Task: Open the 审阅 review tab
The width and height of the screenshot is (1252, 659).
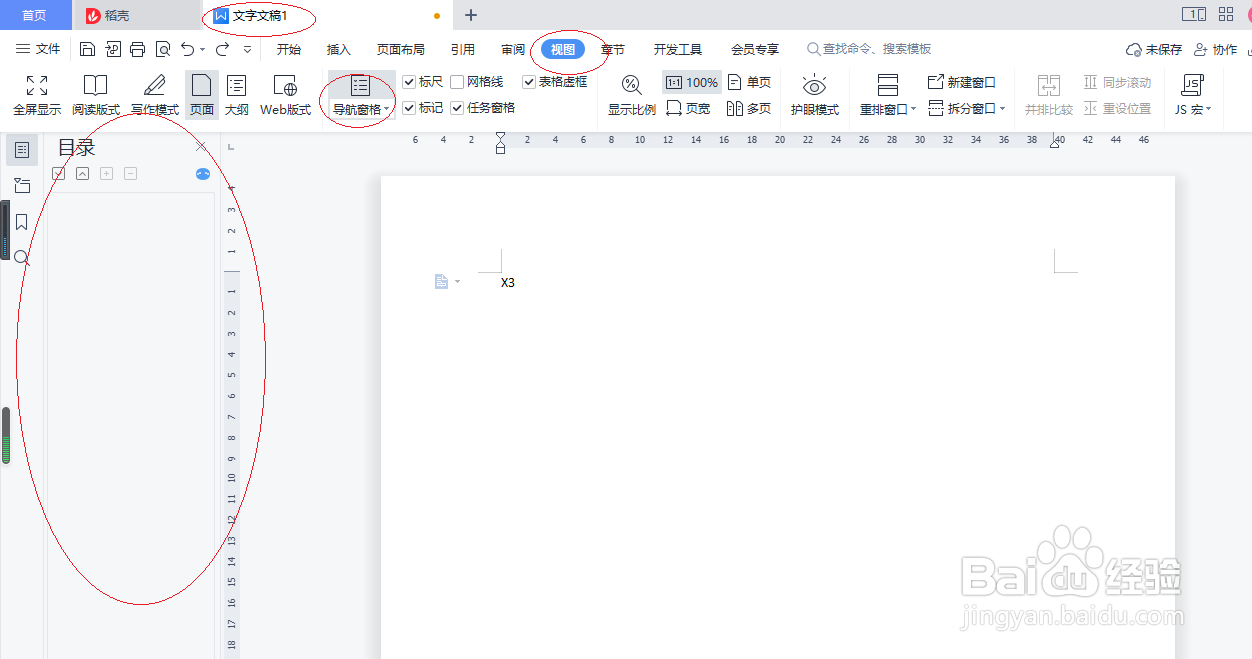Action: click(513, 48)
